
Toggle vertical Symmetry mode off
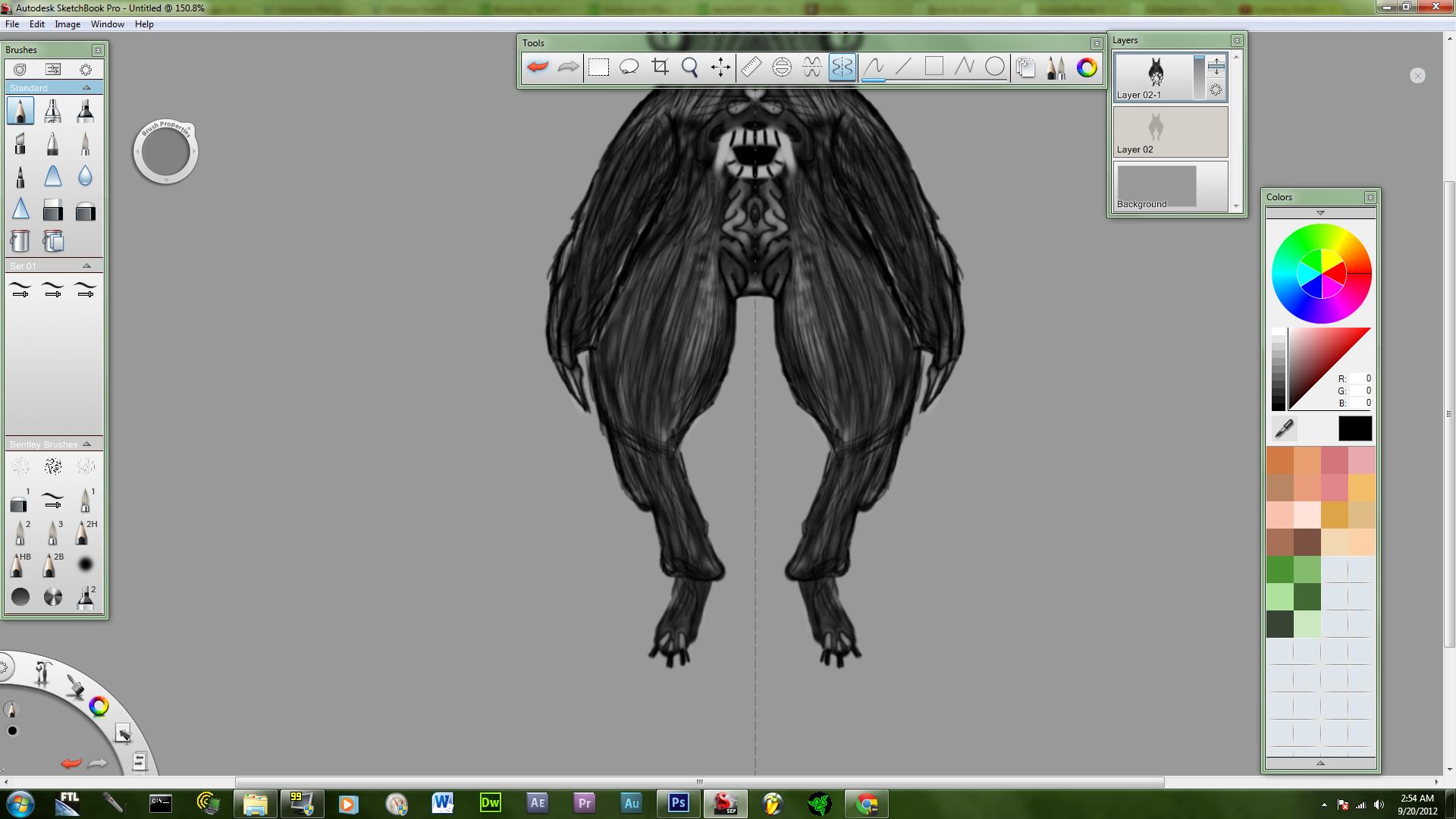point(843,67)
